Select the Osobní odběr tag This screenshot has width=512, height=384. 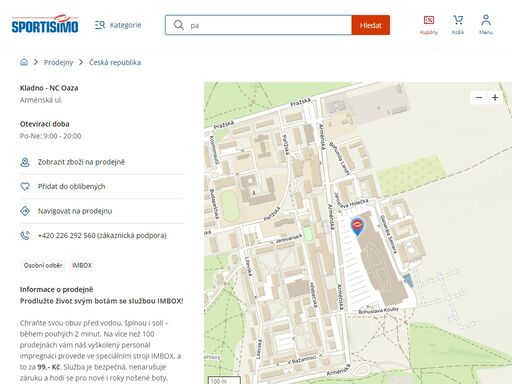pyautogui.click(x=43, y=265)
